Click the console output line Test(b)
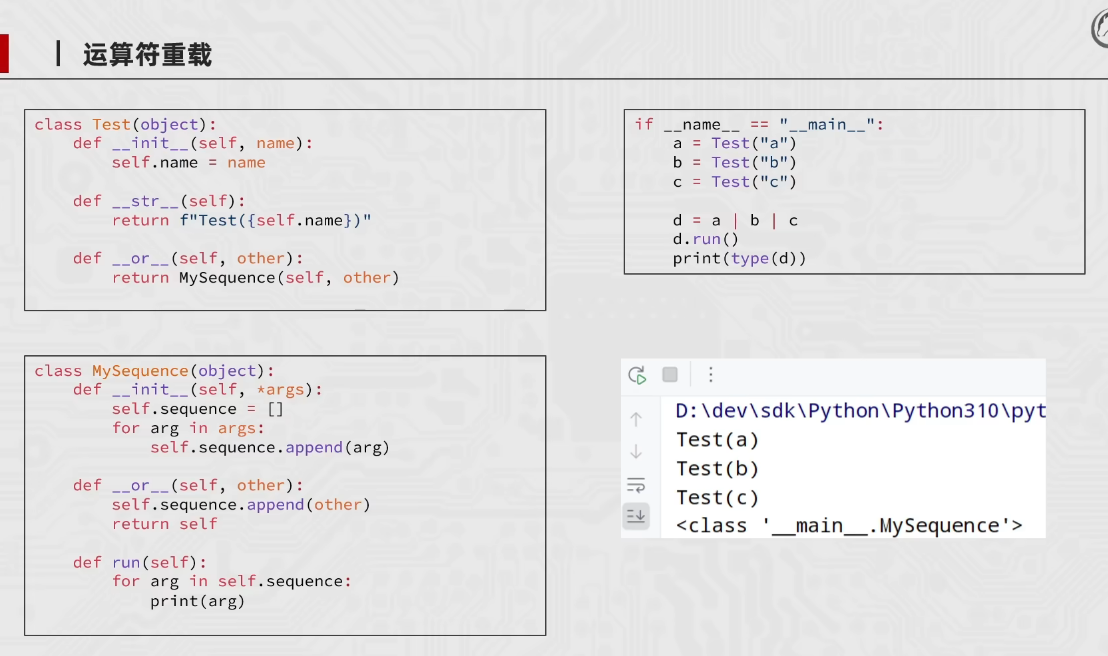Screen dimensions: 1108x656 pos(717,469)
